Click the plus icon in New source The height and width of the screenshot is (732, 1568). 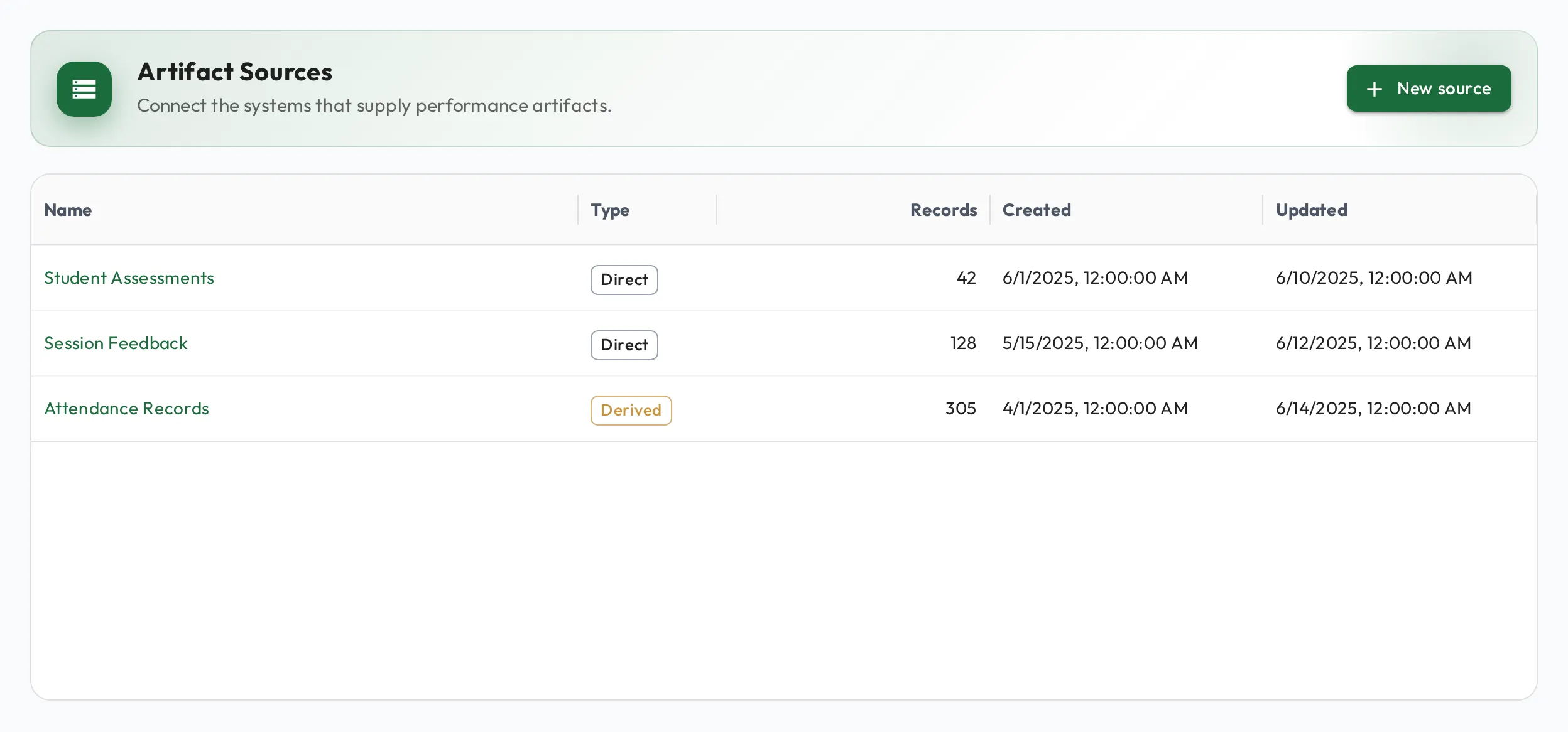pos(1374,89)
